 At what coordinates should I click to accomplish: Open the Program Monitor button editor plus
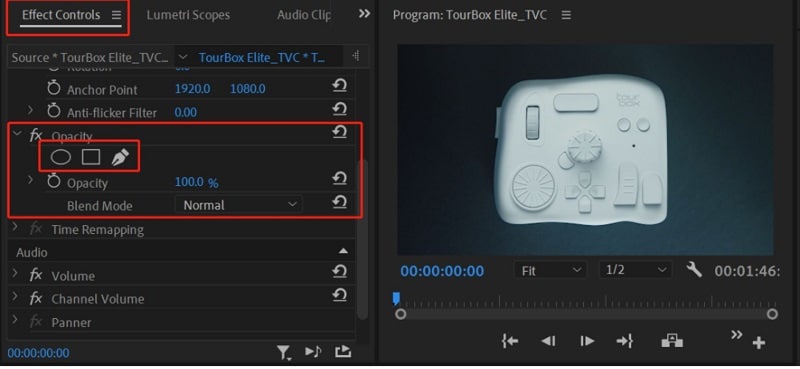pos(759,343)
